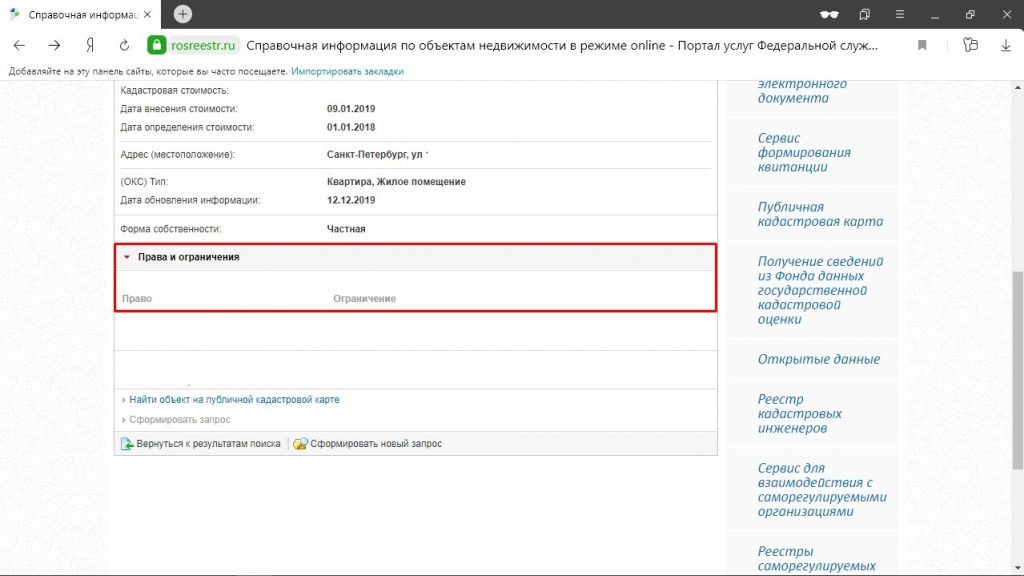Screen dimensions: 1024x576
Task: Click the new request icon
Action: point(300,444)
